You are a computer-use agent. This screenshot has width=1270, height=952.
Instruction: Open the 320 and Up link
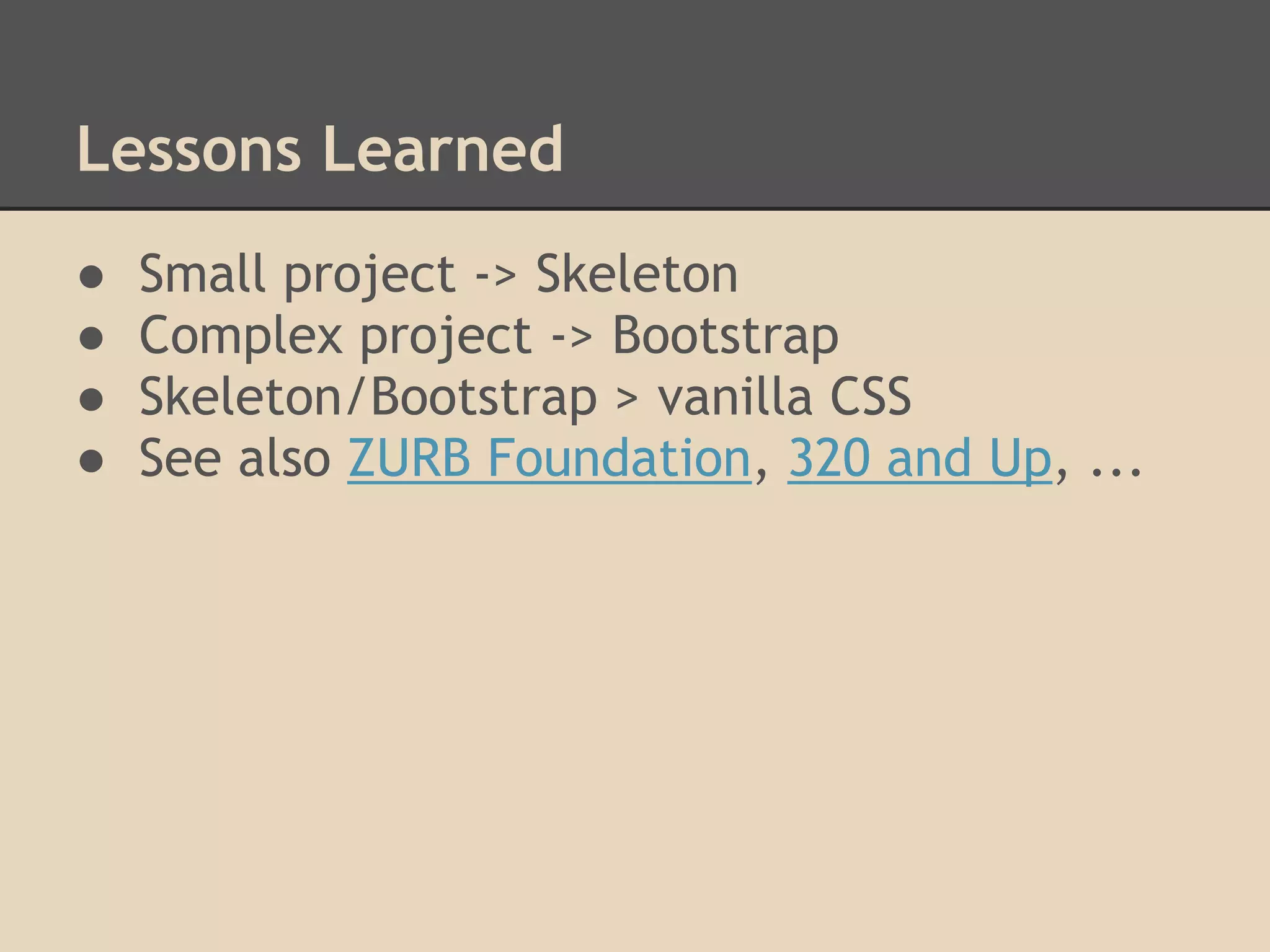pyautogui.click(x=920, y=458)
